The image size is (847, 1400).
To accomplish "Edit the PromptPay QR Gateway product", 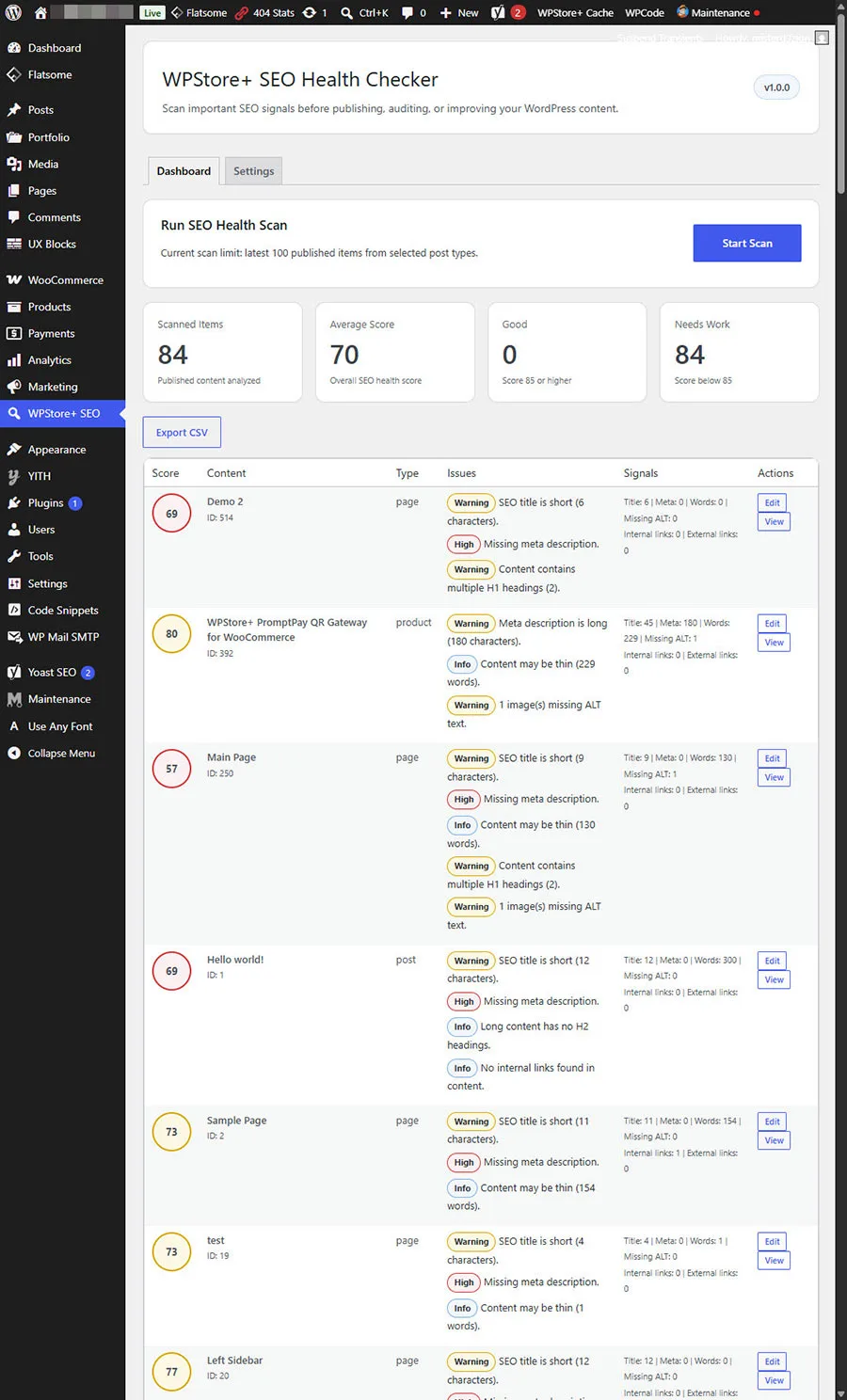I will pos(772,624).
